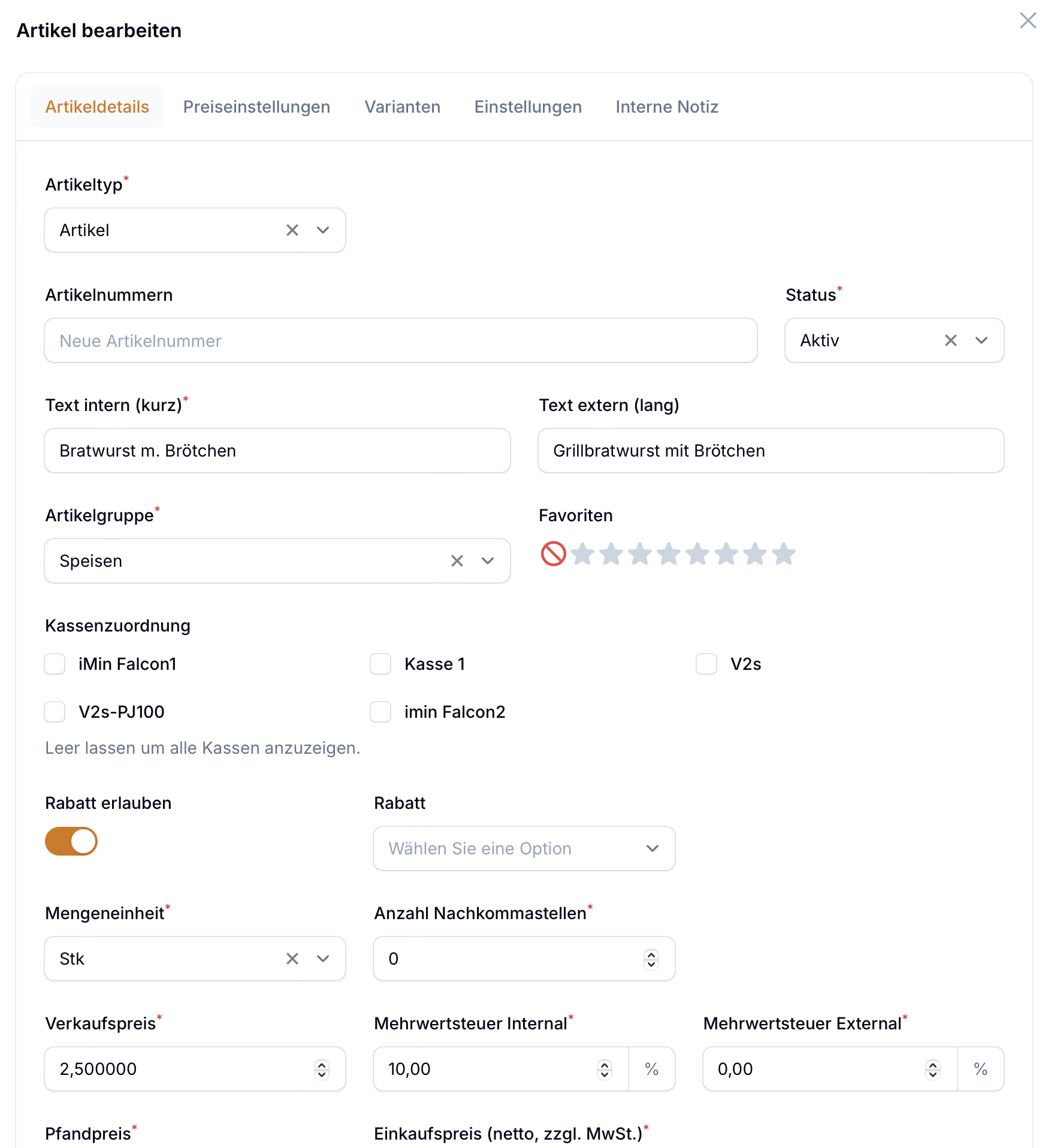Select the first favorite star
This screenshot has width=1042, height=1148.
pos(582,554)
